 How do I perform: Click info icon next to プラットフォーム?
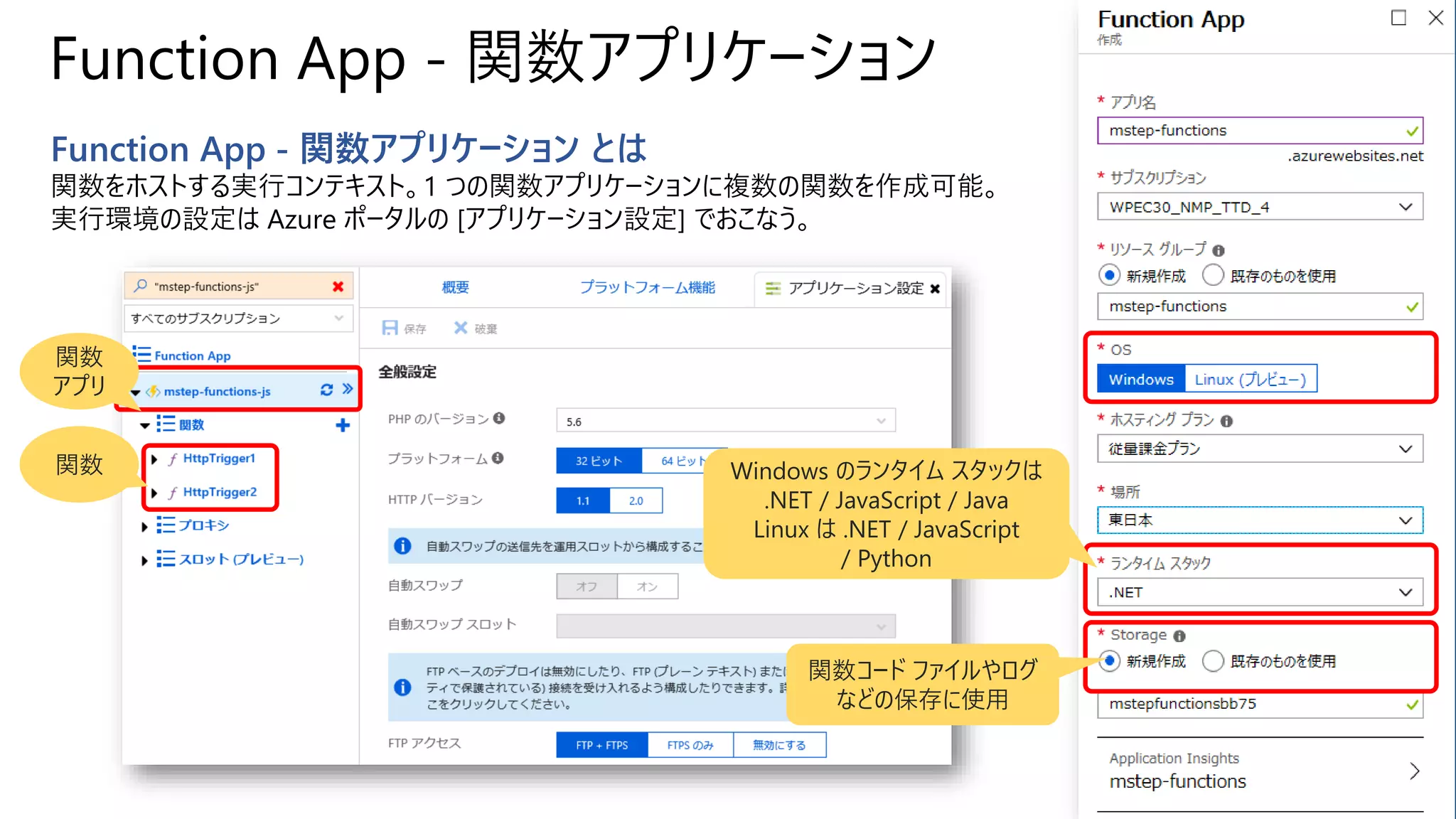498,458
